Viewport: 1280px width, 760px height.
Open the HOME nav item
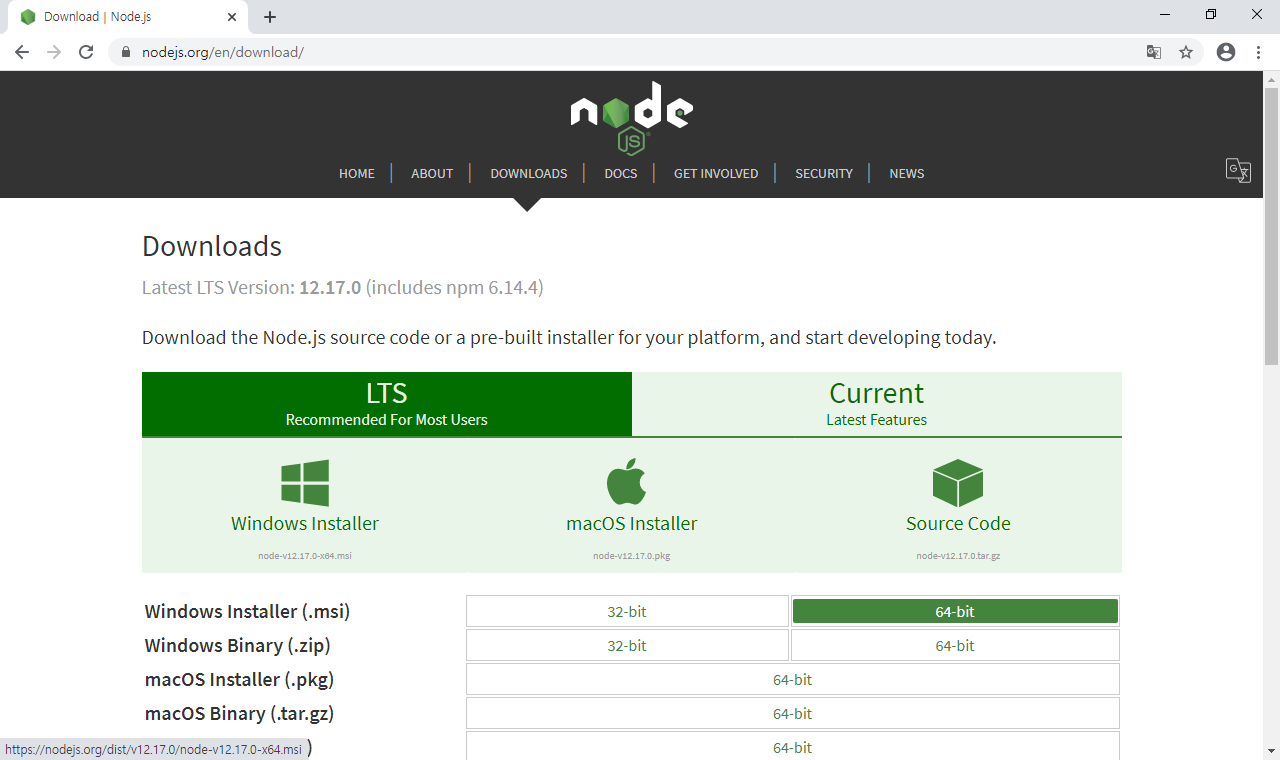[357, 173]
